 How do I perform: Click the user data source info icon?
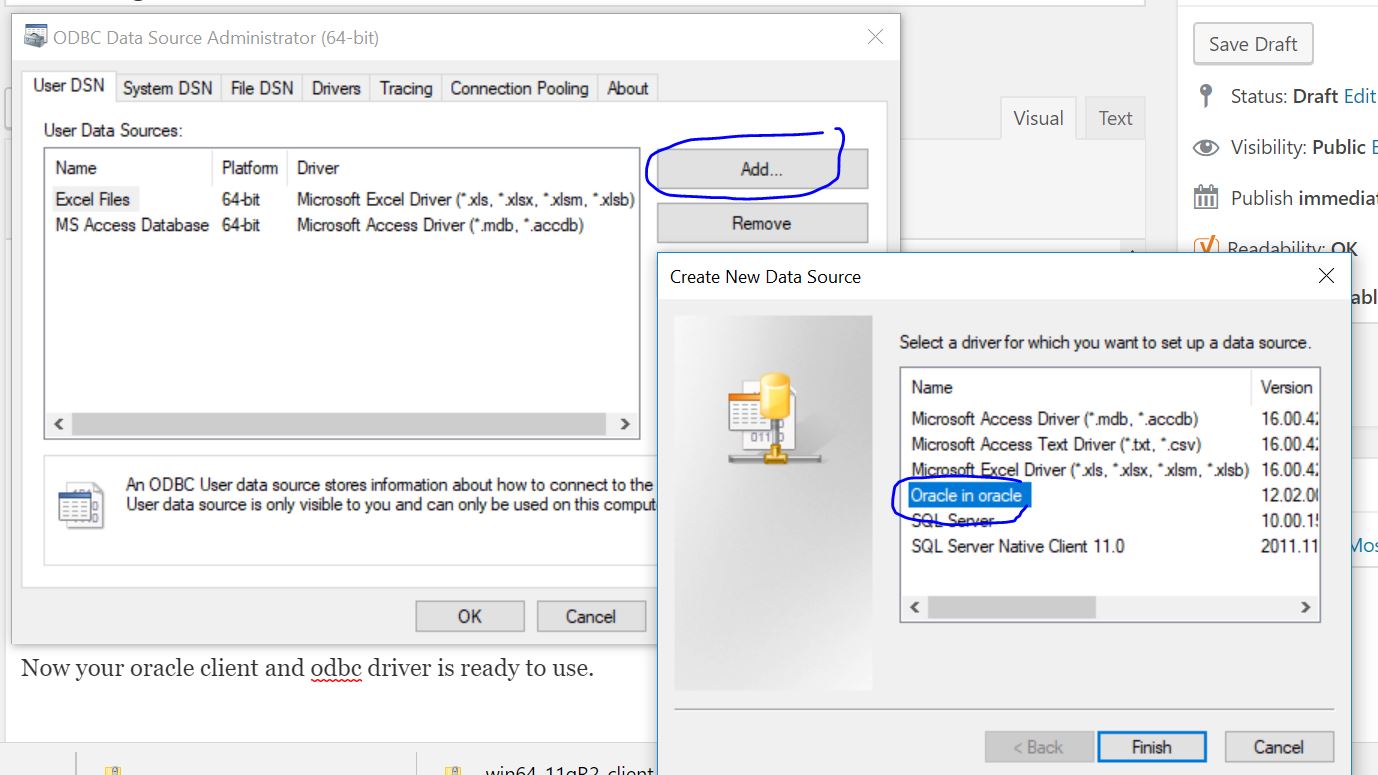tap(81, 505)
